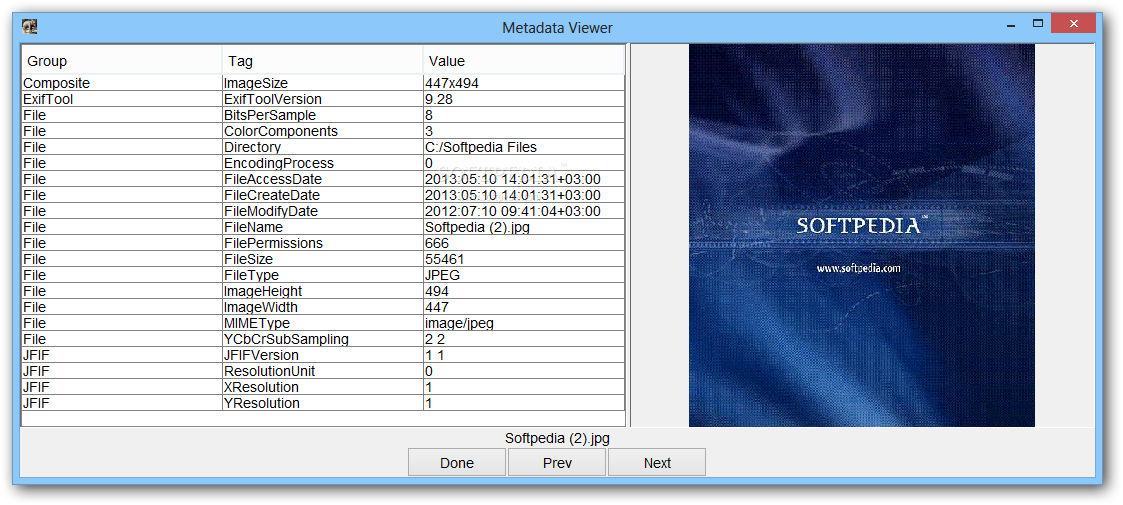The width and height of the screenshot is (1123, 505).
Task: Select the value 666
Action: coord(524,243)
